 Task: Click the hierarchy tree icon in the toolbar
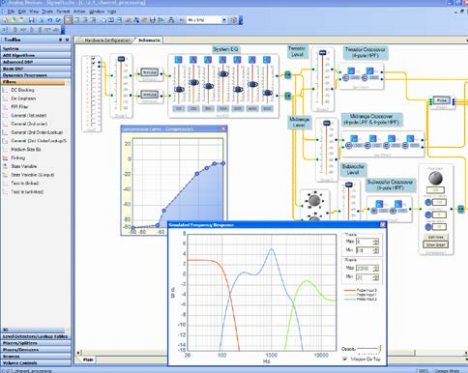tap(171, 20)
